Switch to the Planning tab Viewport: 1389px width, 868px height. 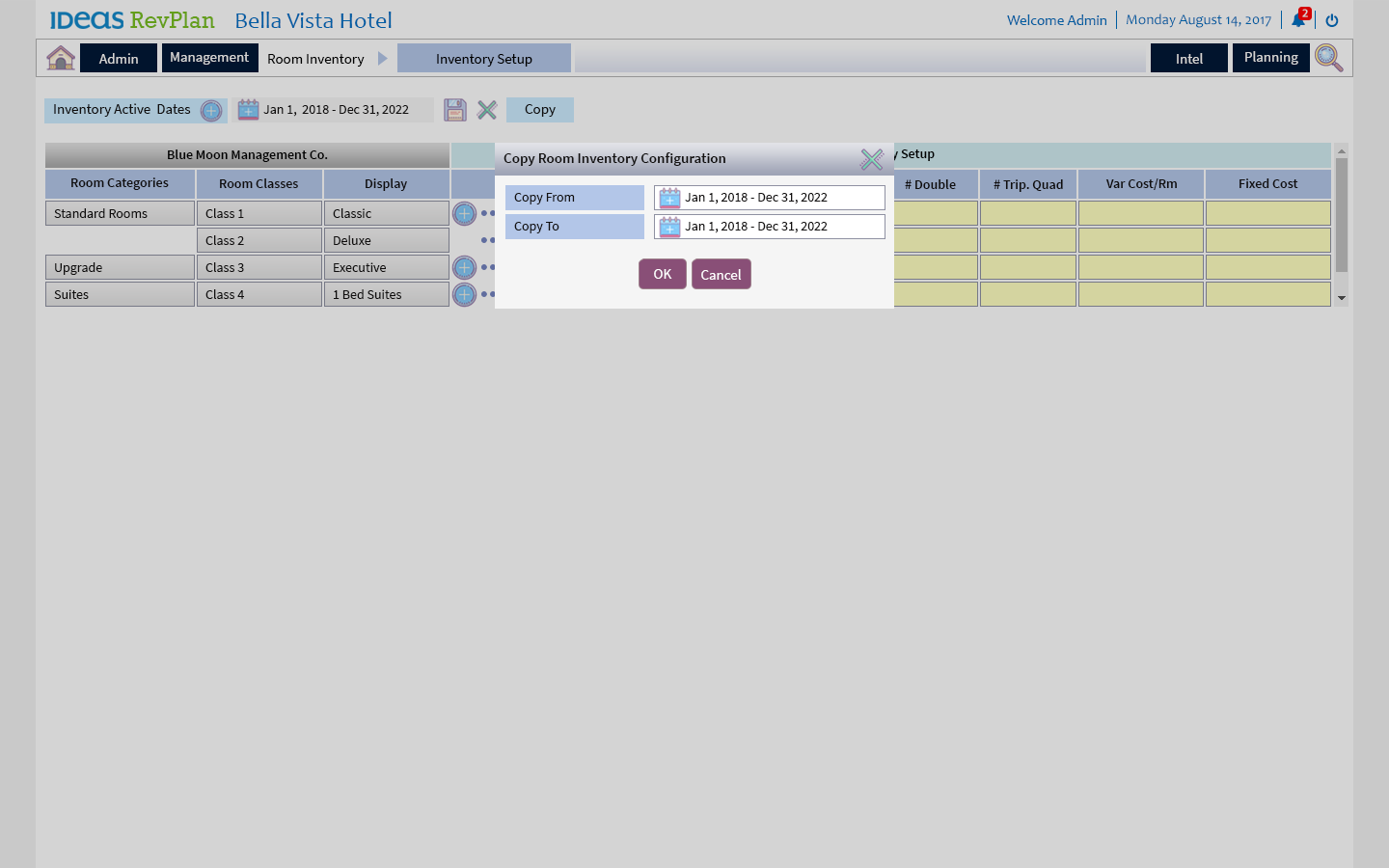(1270, 58)
